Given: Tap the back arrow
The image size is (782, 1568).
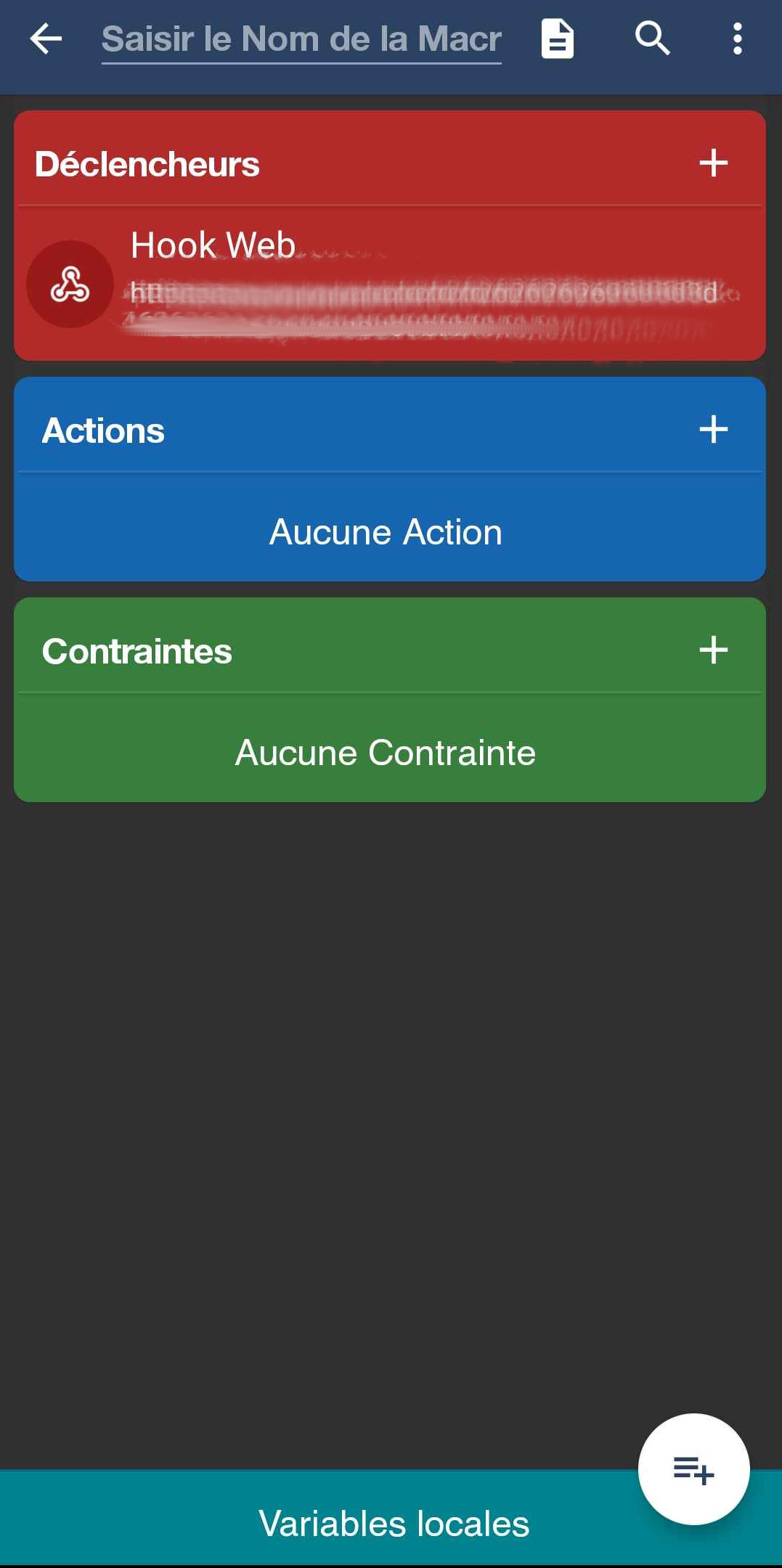Looking at the screenshot, I should [x=46, y=38].
